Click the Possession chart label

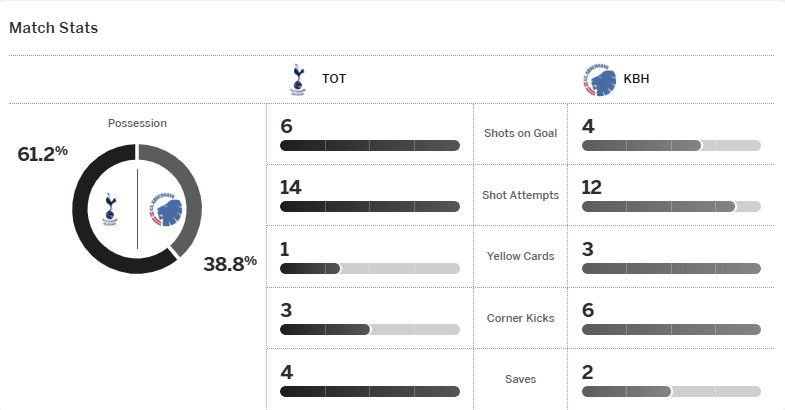[x=137, y=123]
